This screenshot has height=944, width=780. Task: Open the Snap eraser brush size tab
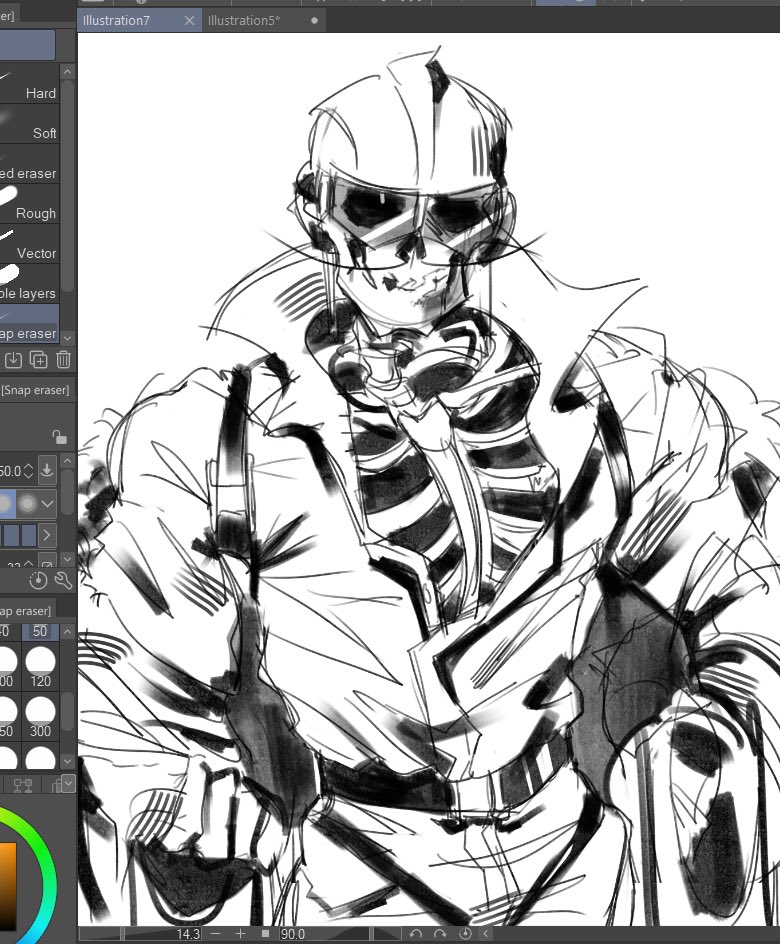(x=26, y=610)
